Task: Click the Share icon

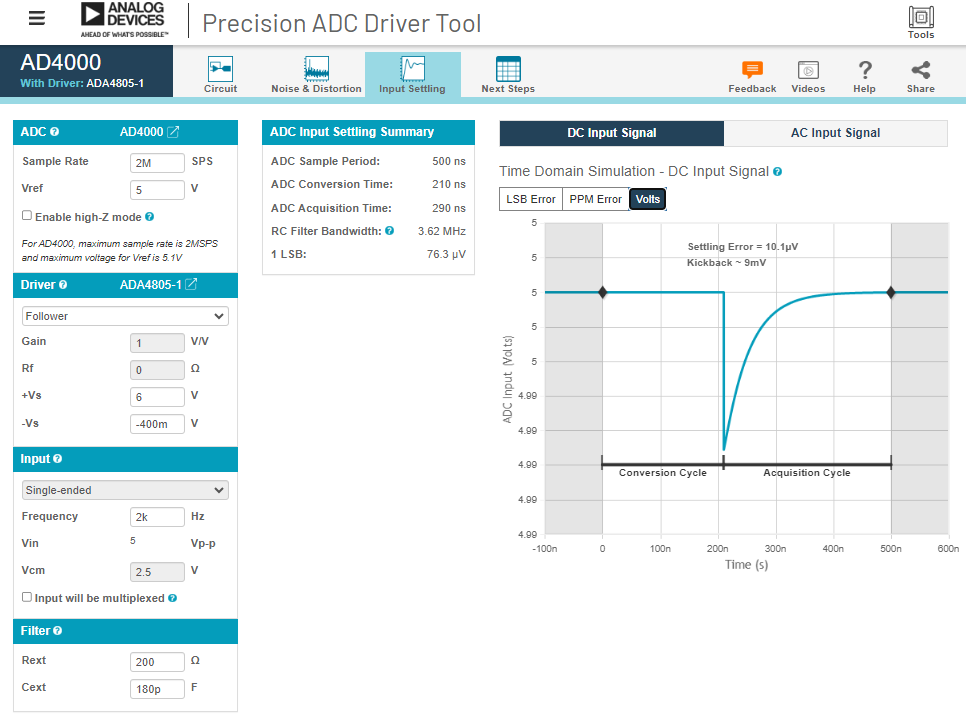Action: [x=920, y=70]
